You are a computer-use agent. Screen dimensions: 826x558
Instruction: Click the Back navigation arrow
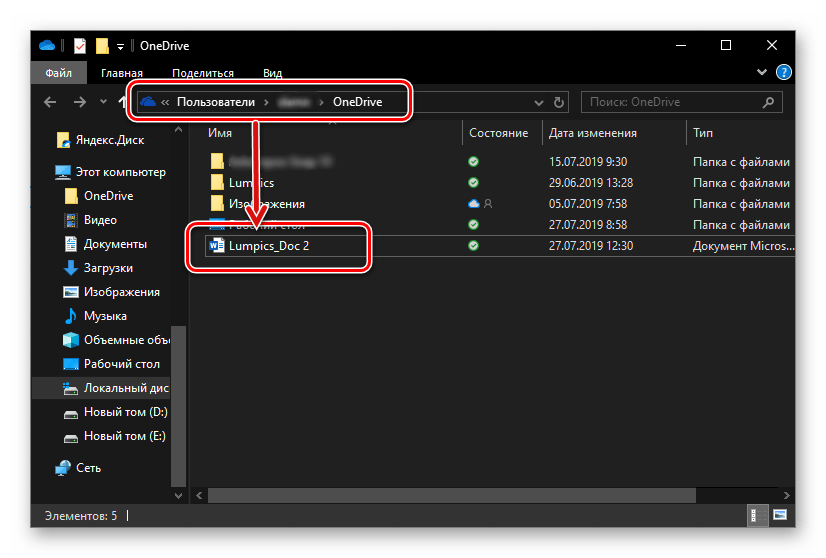(49, 102)
